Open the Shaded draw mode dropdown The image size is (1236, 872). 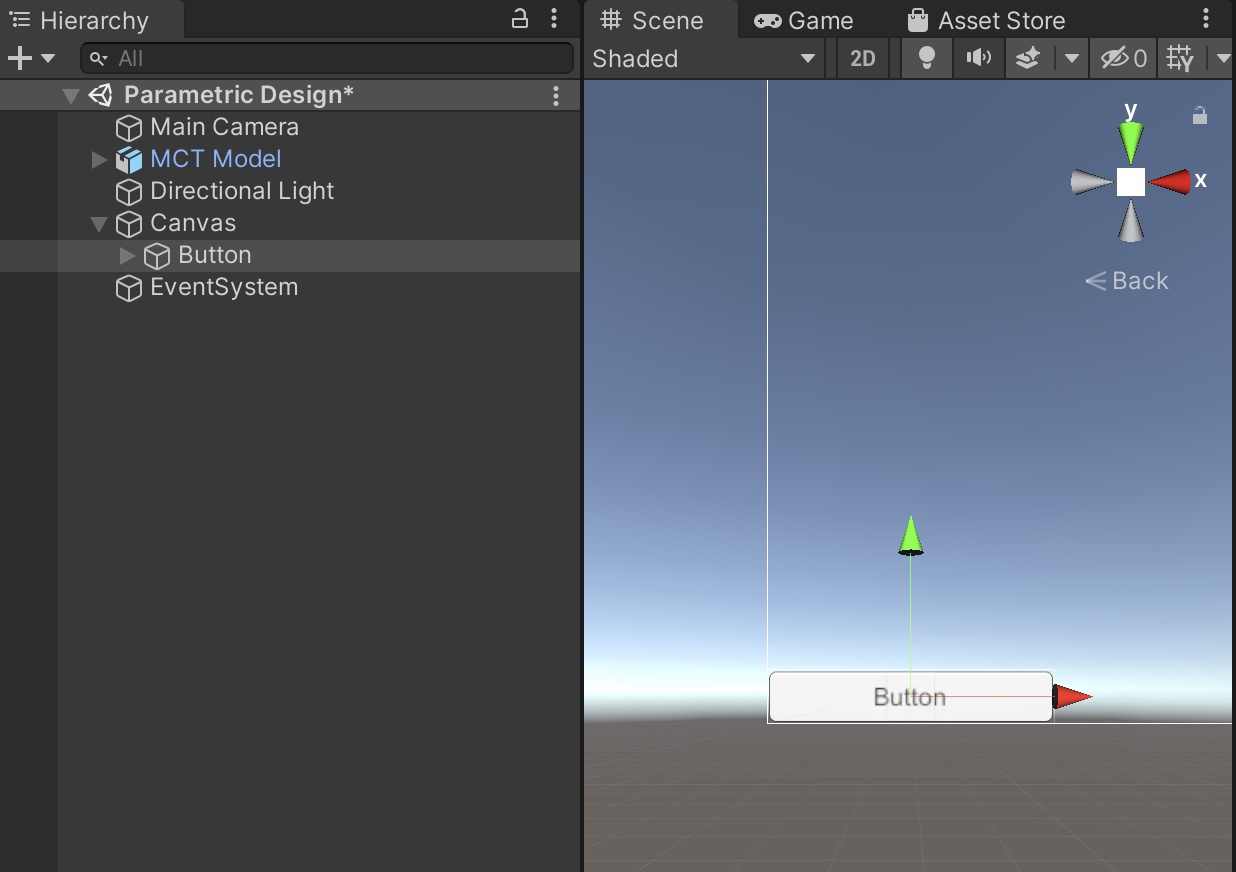[705, 59]
